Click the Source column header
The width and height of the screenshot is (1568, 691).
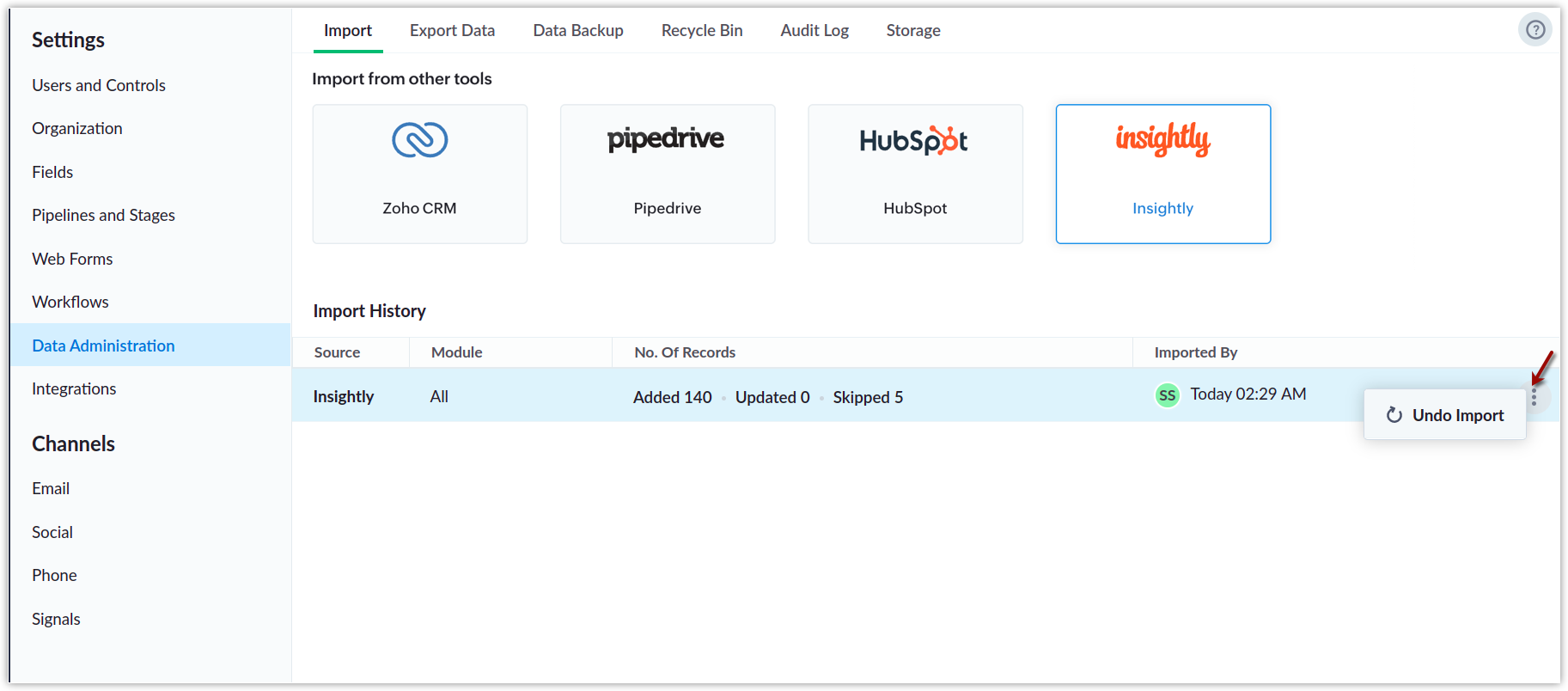coord(337,352)
